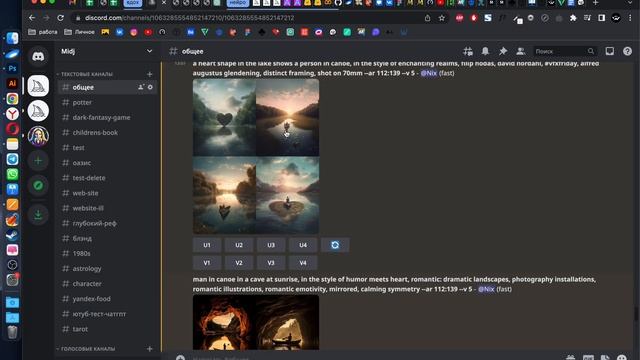Make variations with V1 button
The height and width of the screenshot is (360, 640).
tap(207, 263)
